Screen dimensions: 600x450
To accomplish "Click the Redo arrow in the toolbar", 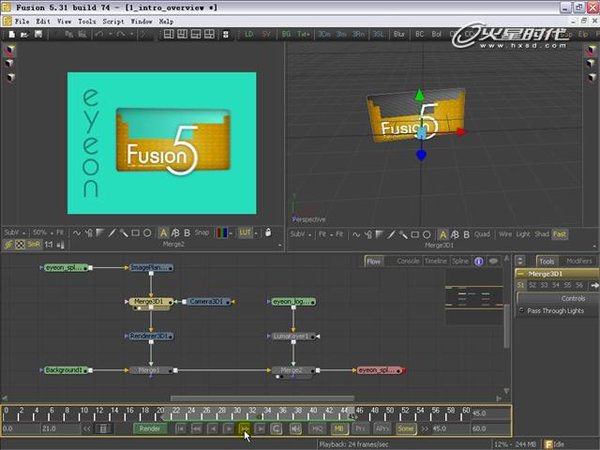I will pyautogui.click(x=121, y=34).
